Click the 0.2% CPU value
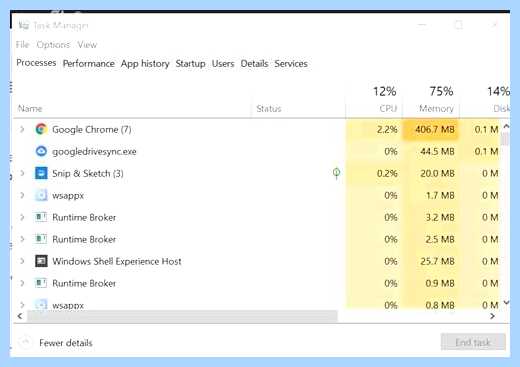Screen dimensions: 520x367 click(x=387, y=173)
